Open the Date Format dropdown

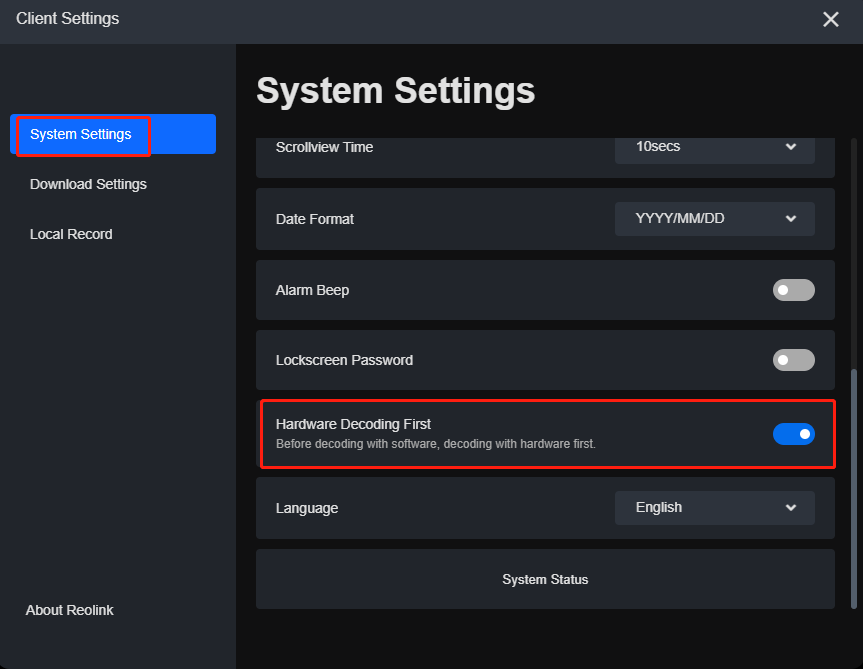tap(714, 219)
